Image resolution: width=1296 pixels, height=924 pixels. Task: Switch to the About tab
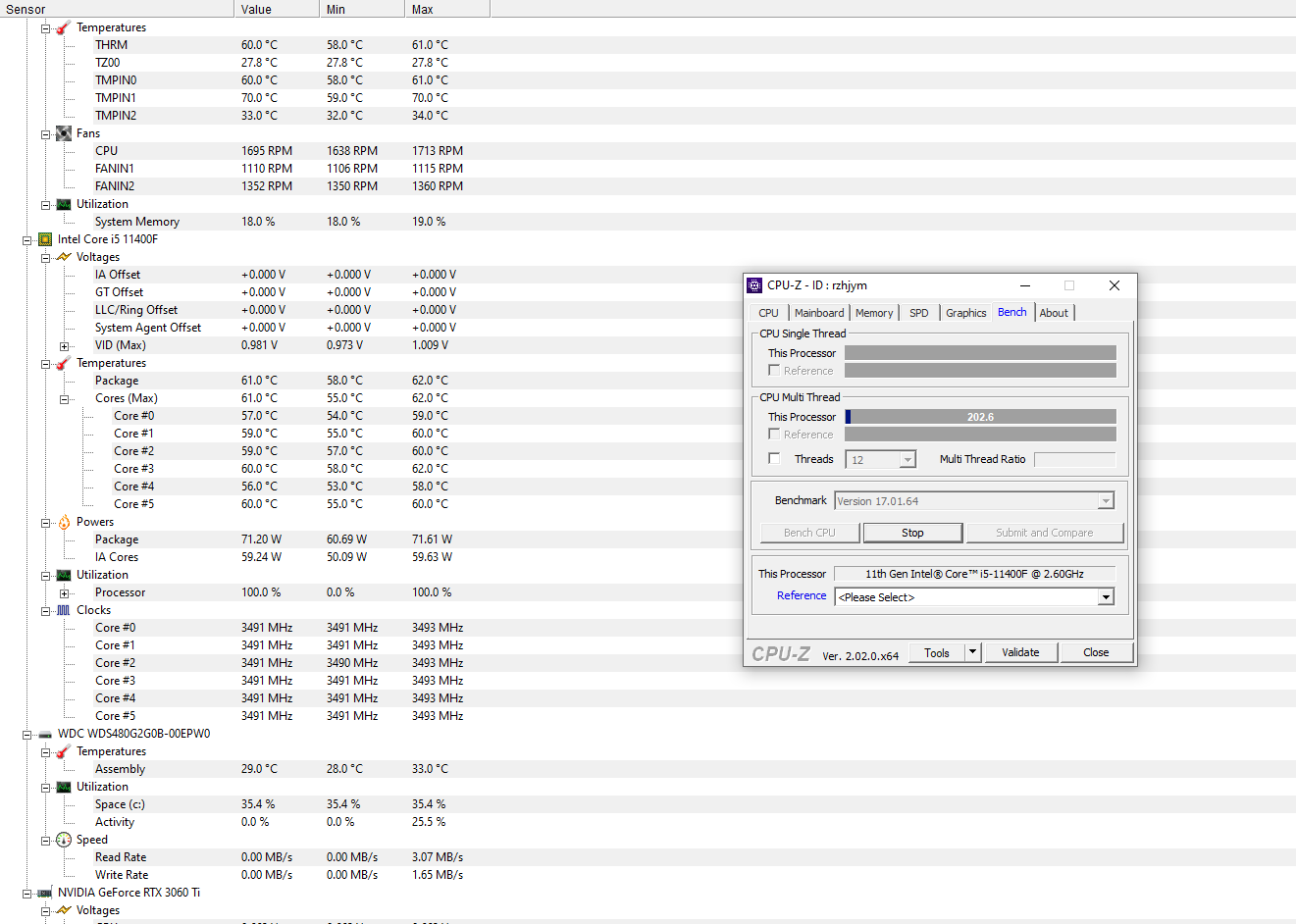[1055, 313]
